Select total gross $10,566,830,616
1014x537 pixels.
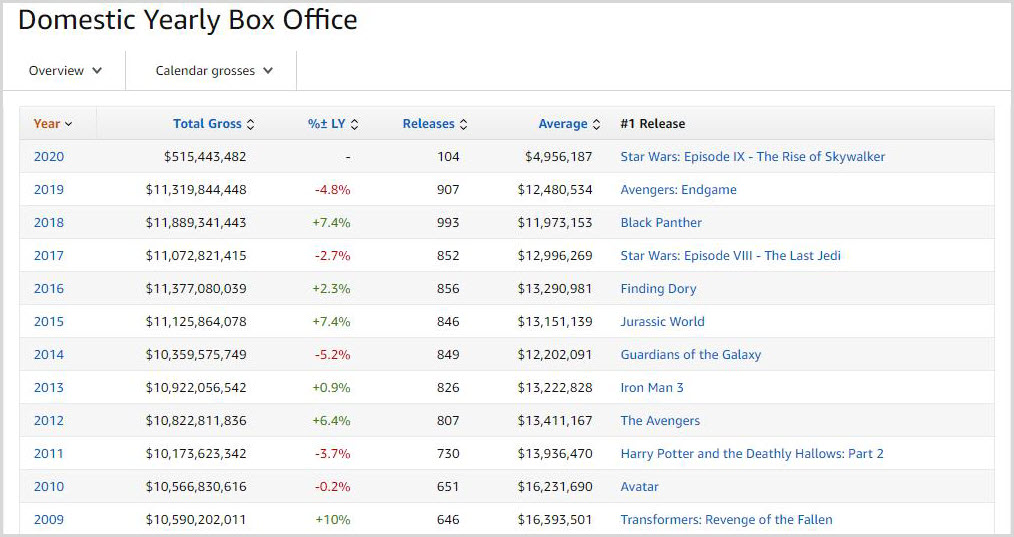pyautogui.click(x=196, y=487)
